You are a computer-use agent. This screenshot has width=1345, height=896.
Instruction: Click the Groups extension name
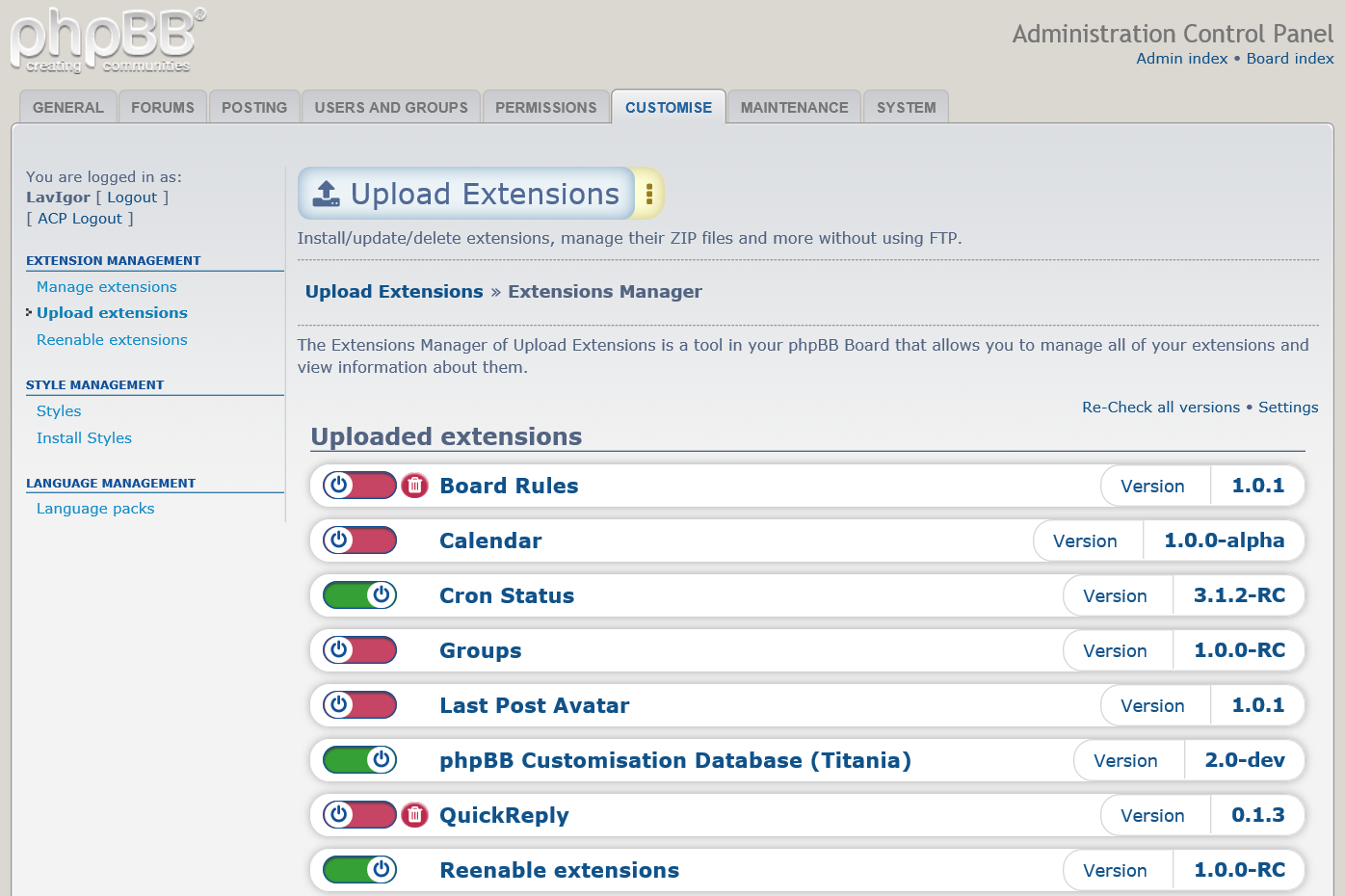coord(480,650)
